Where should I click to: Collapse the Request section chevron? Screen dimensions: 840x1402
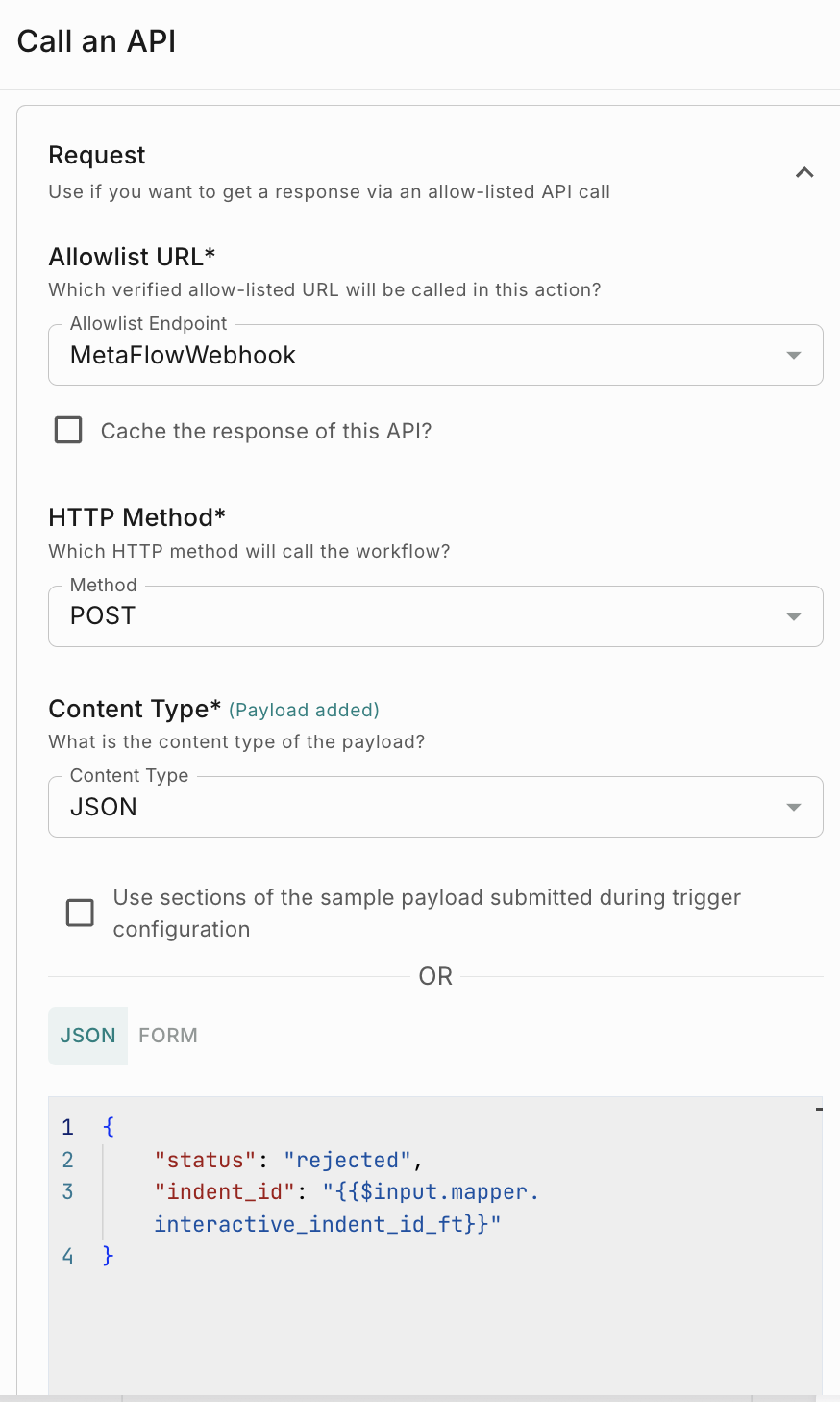[x=804, y=173]
